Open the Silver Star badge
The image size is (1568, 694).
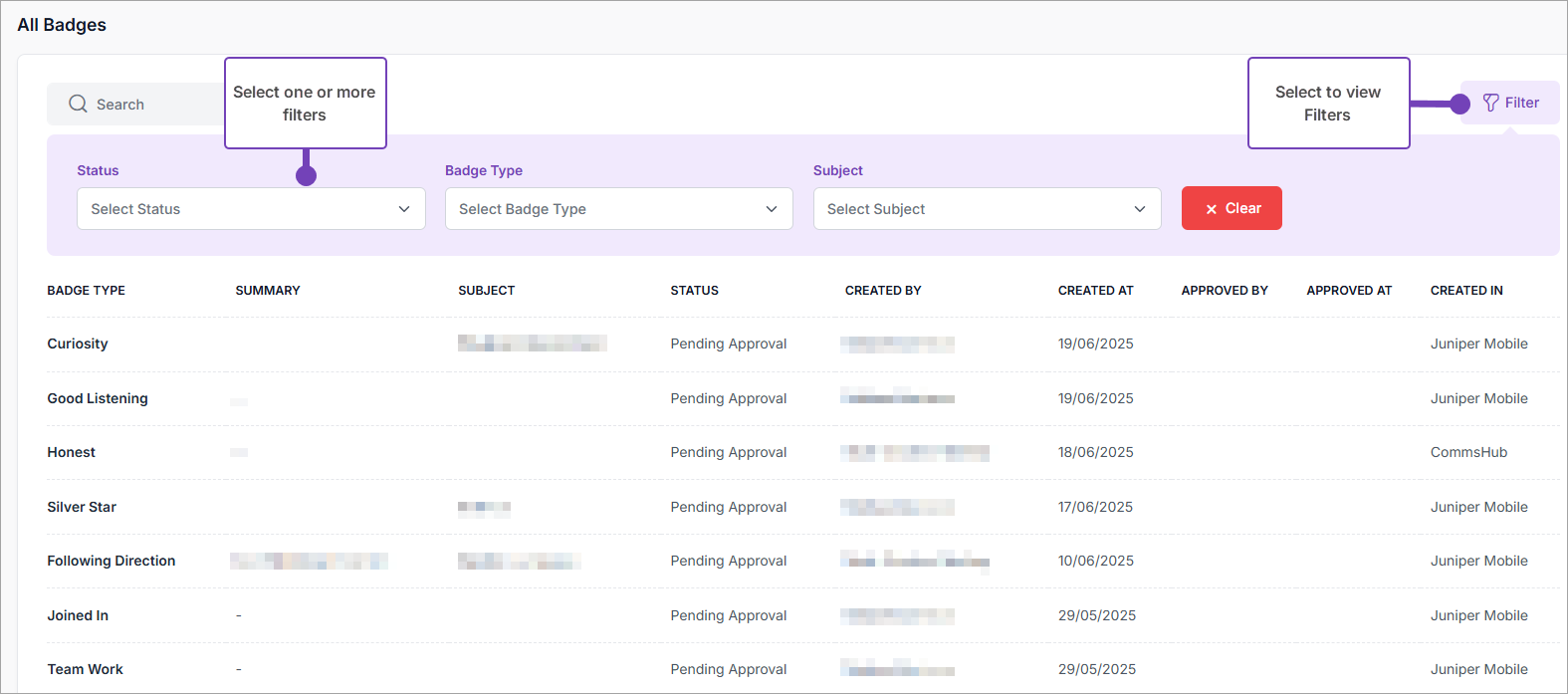coord(82,507)
